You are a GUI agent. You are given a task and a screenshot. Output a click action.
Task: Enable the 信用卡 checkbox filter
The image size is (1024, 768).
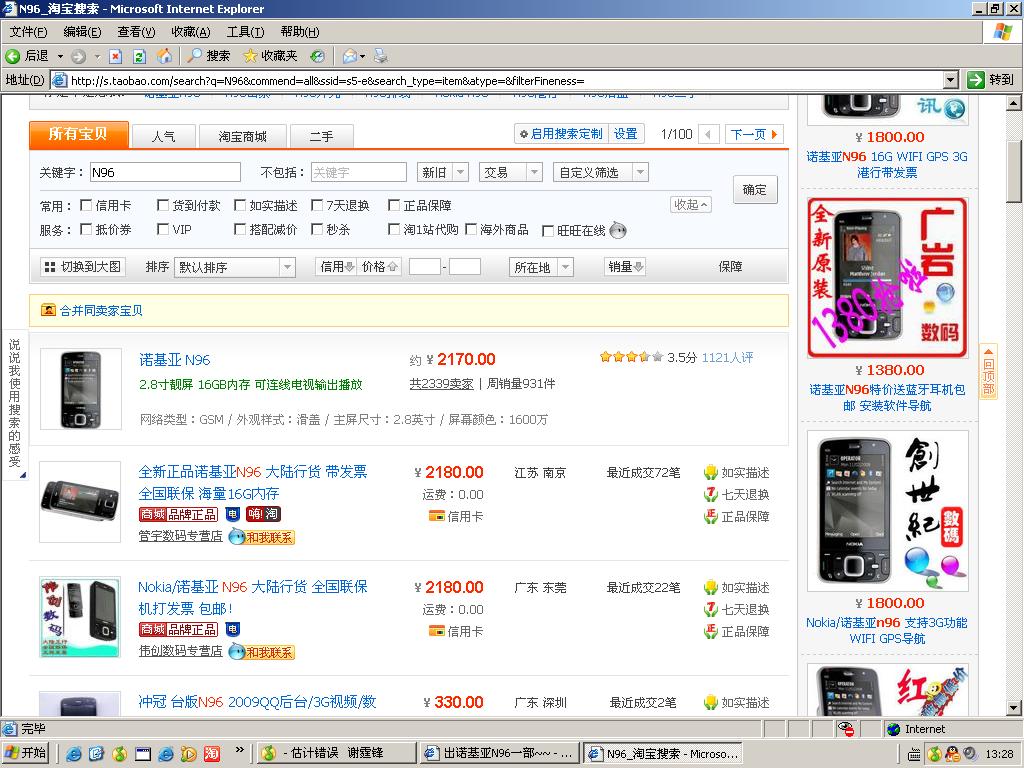[x=86, y=206]
